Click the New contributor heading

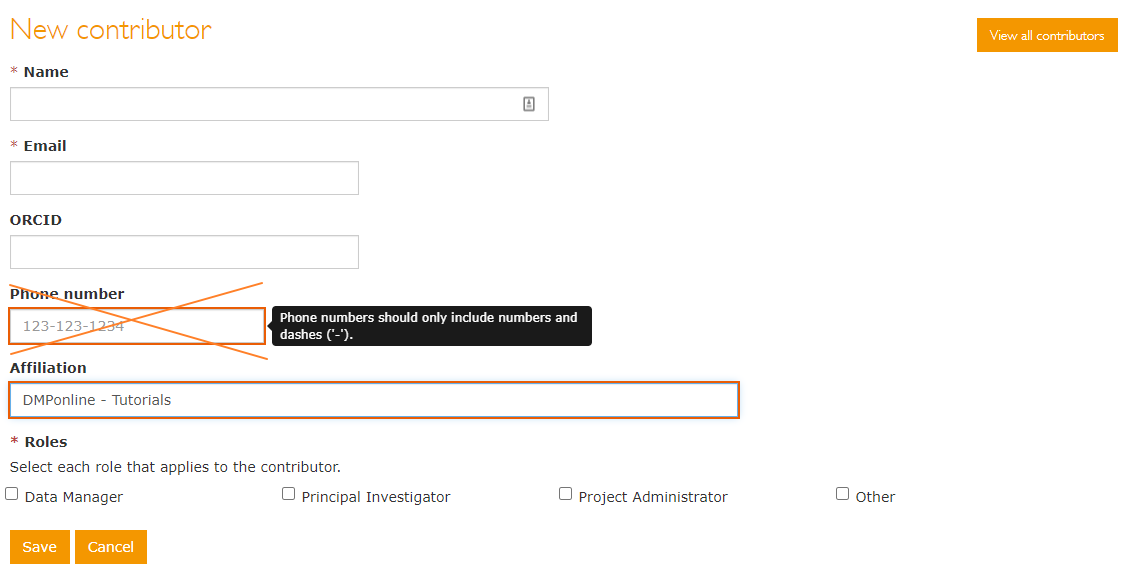tap(111, 29)
